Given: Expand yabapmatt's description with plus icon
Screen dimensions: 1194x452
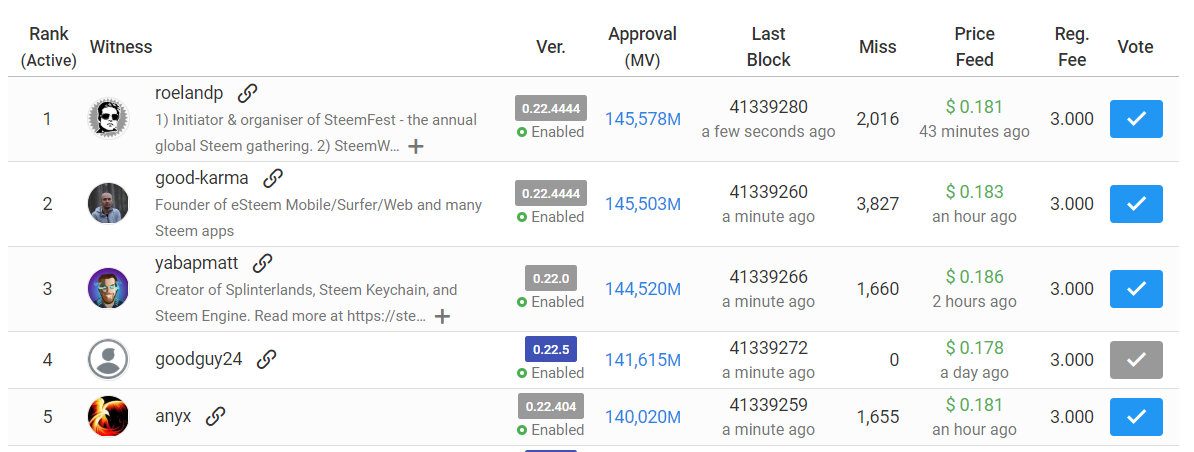Looking at the screenshot, I should 442,316.
